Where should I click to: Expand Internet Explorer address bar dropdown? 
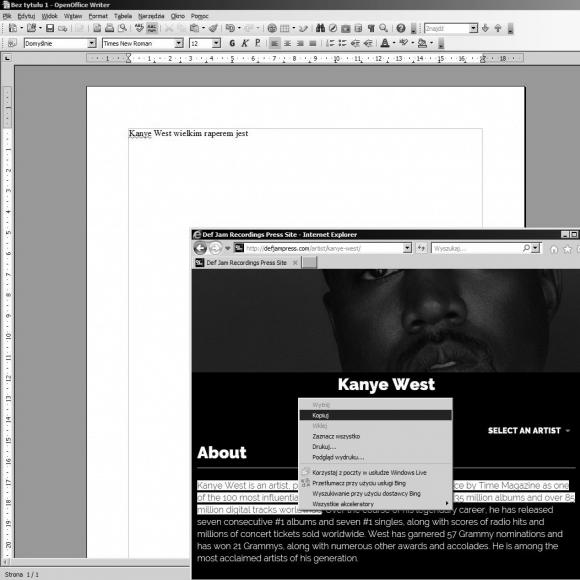pyautogui.click(x=407, y=248)
